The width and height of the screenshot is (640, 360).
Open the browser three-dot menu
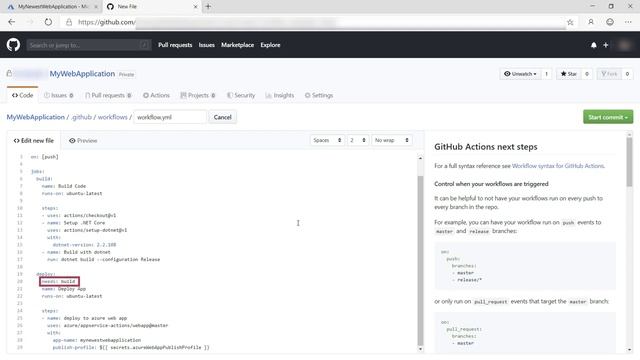[628, 22]
